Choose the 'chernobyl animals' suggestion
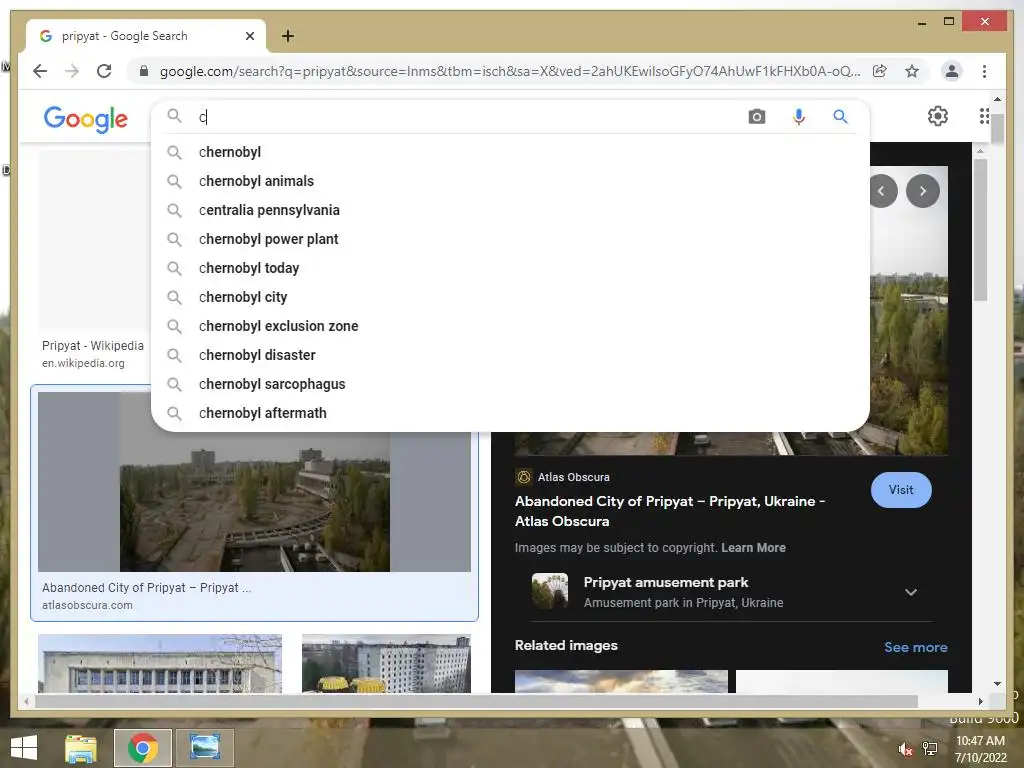Viewport: 1024px width, 768px height. (510, 181)
